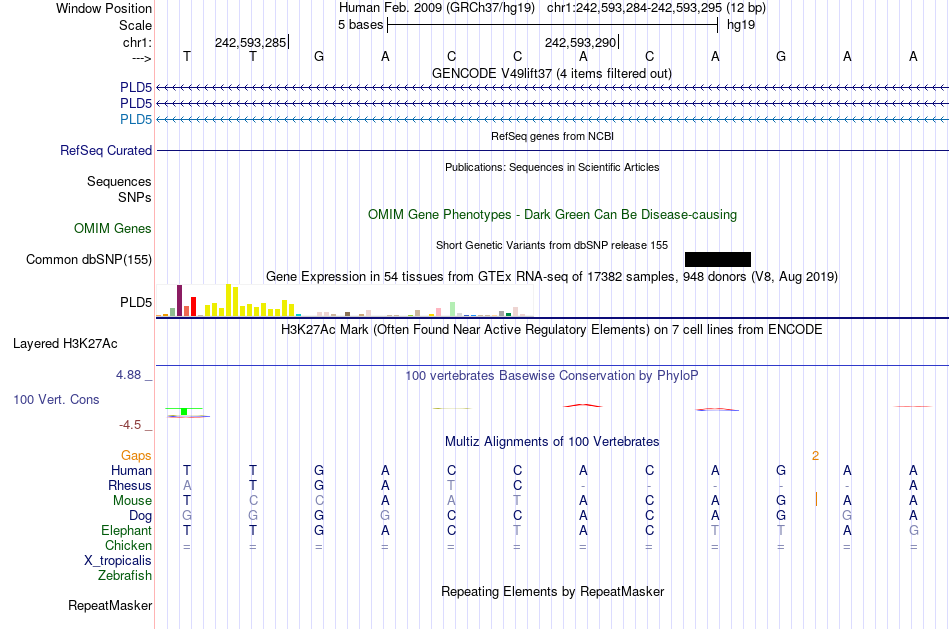Open the '100 Vert. Cons' track label
The height and width of the screenshot is (629, 950).
[x=56, y=399]
